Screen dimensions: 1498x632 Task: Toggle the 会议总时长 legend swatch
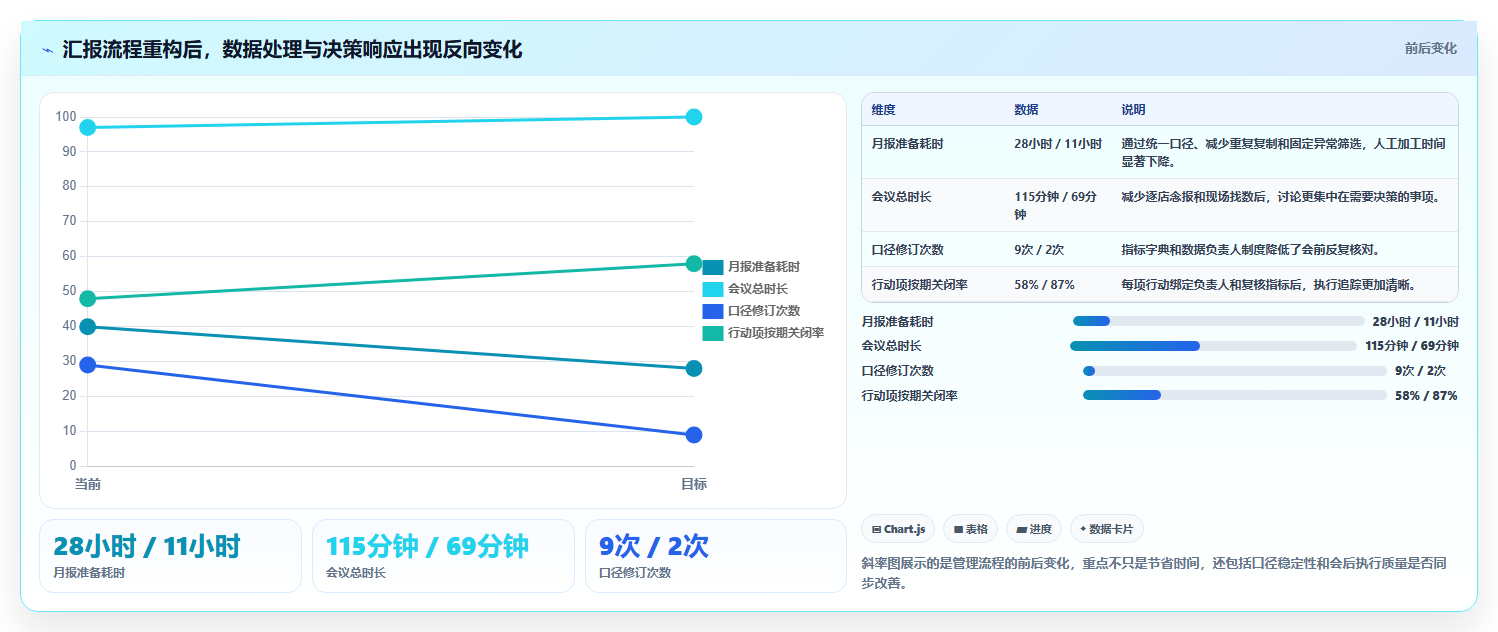[x=712, y=289]
